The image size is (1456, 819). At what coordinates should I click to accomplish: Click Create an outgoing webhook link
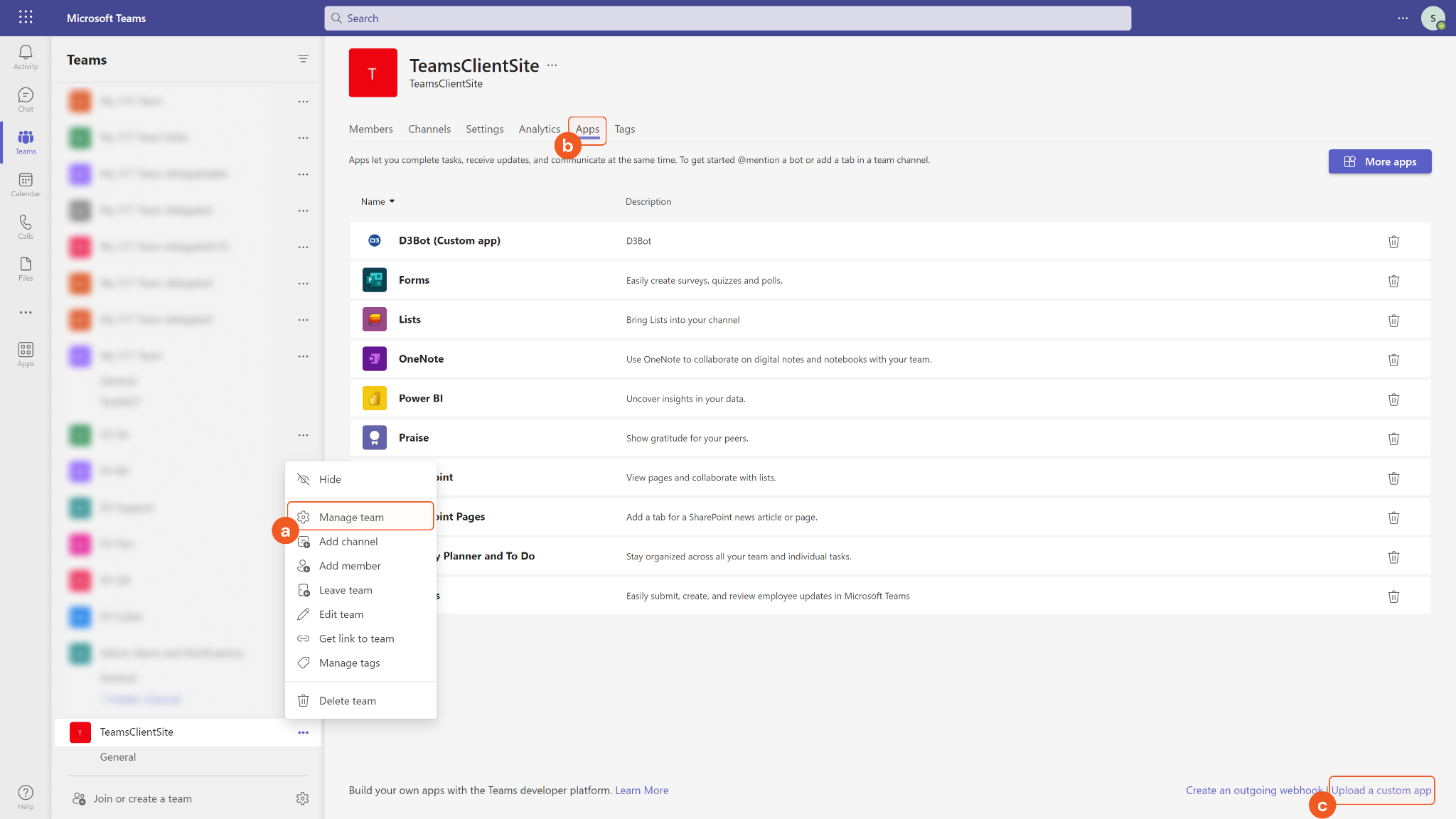pyautogui.click(x=1254, y=790)
